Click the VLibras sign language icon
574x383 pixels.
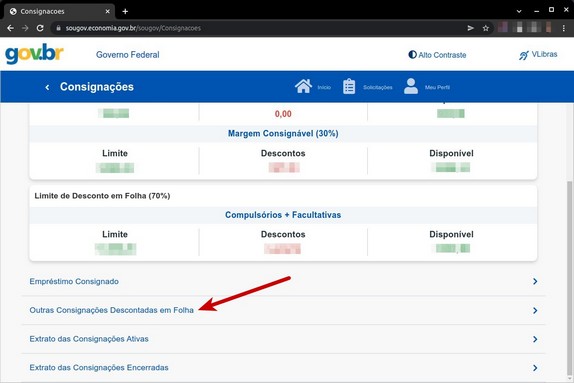click(x=524, y=55)
